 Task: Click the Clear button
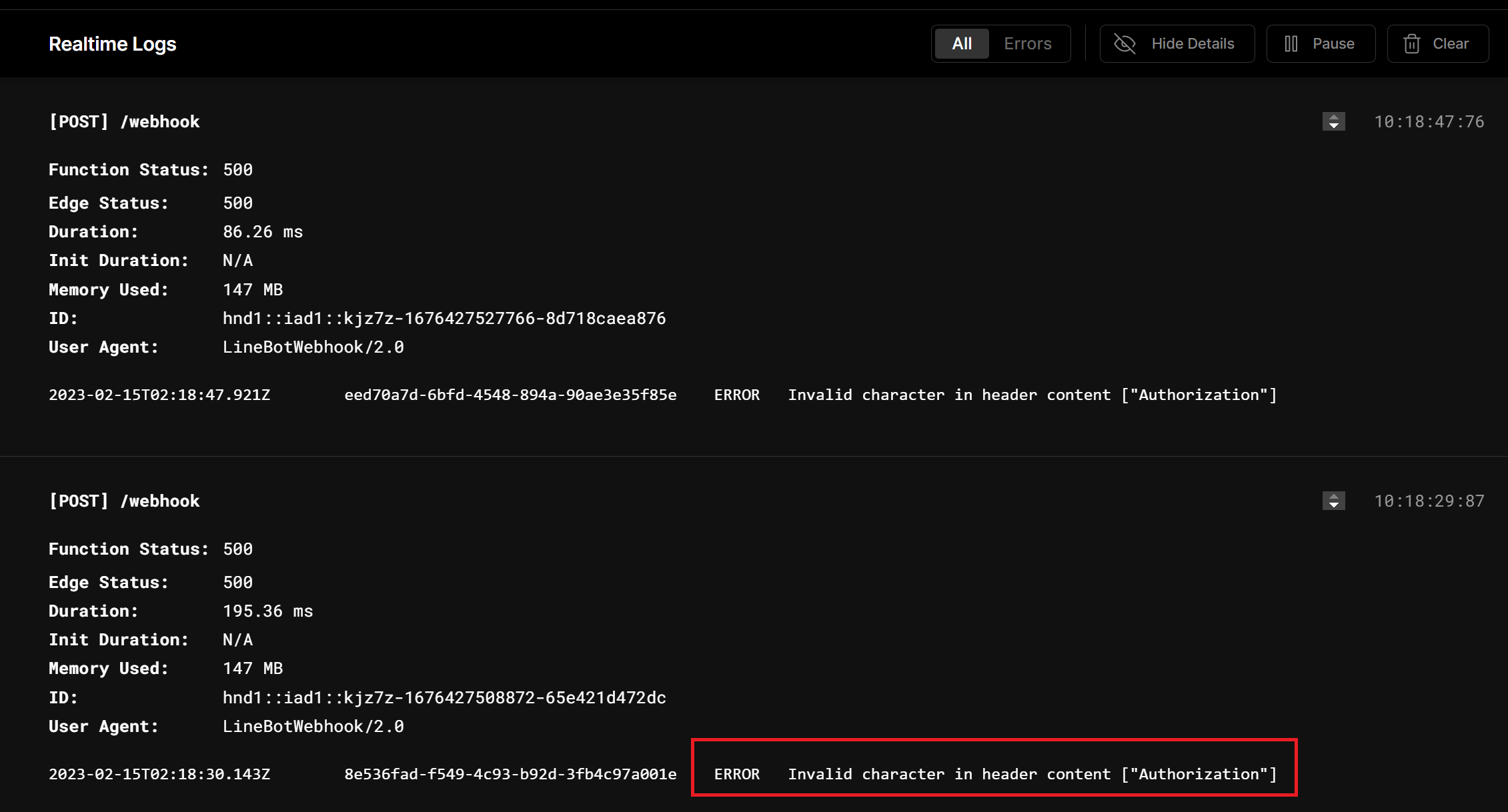[1437, 43]
